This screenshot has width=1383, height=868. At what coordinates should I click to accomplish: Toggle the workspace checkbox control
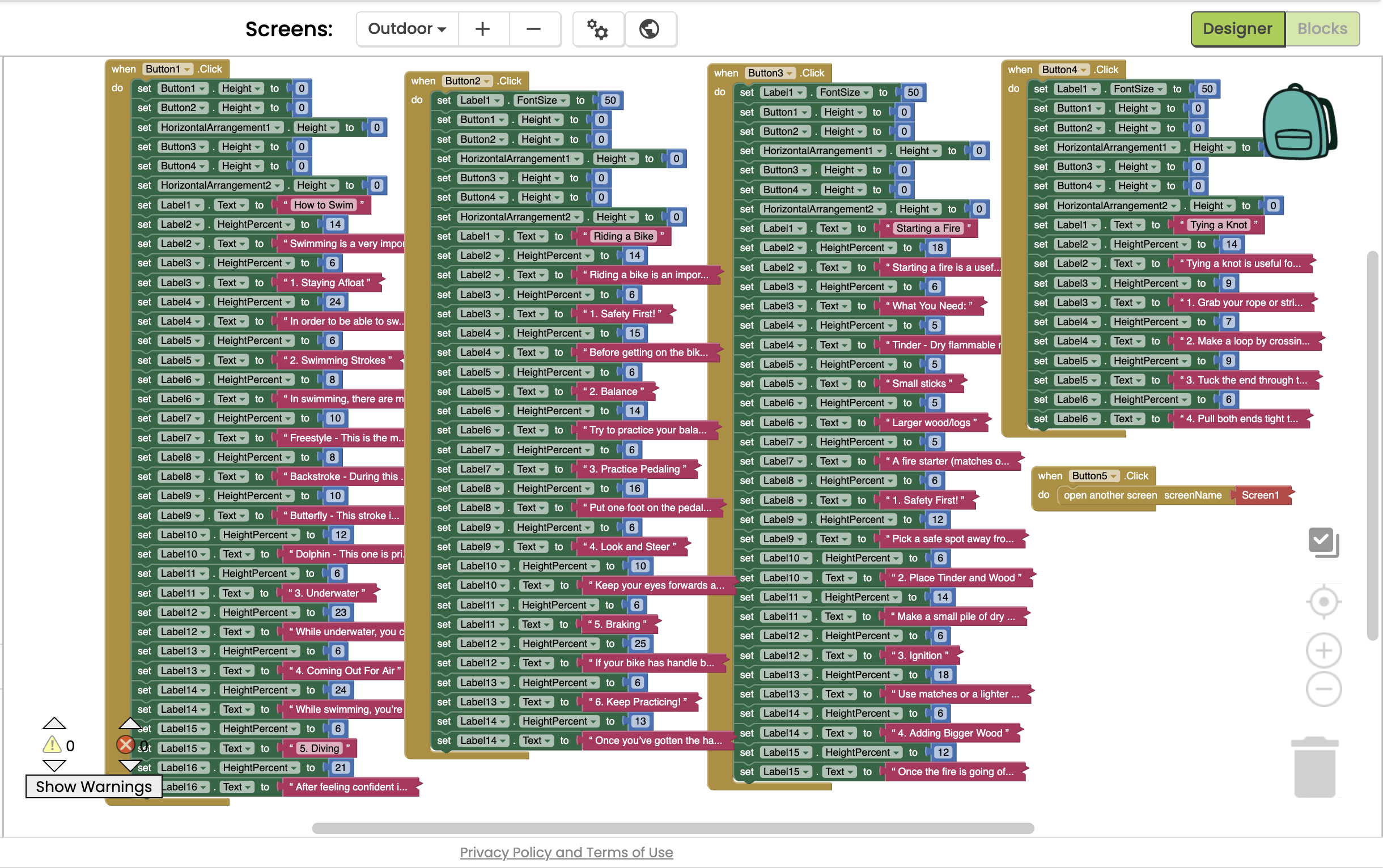1323,541
